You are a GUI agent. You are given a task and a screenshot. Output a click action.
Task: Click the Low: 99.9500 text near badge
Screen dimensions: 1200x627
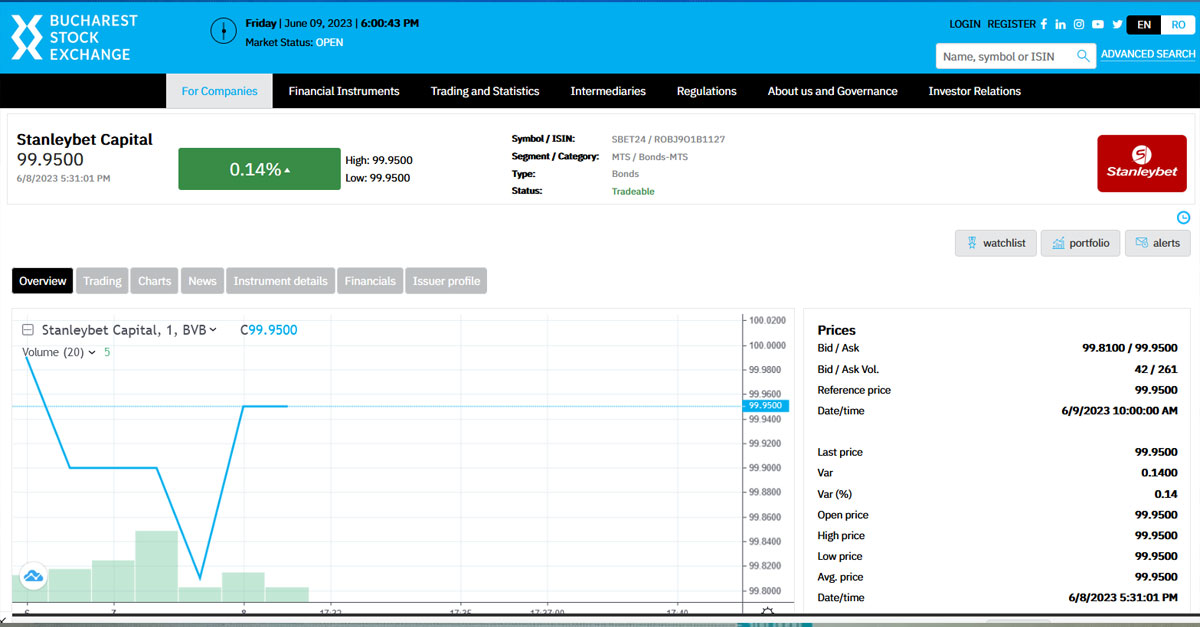[x=378, y=178]
